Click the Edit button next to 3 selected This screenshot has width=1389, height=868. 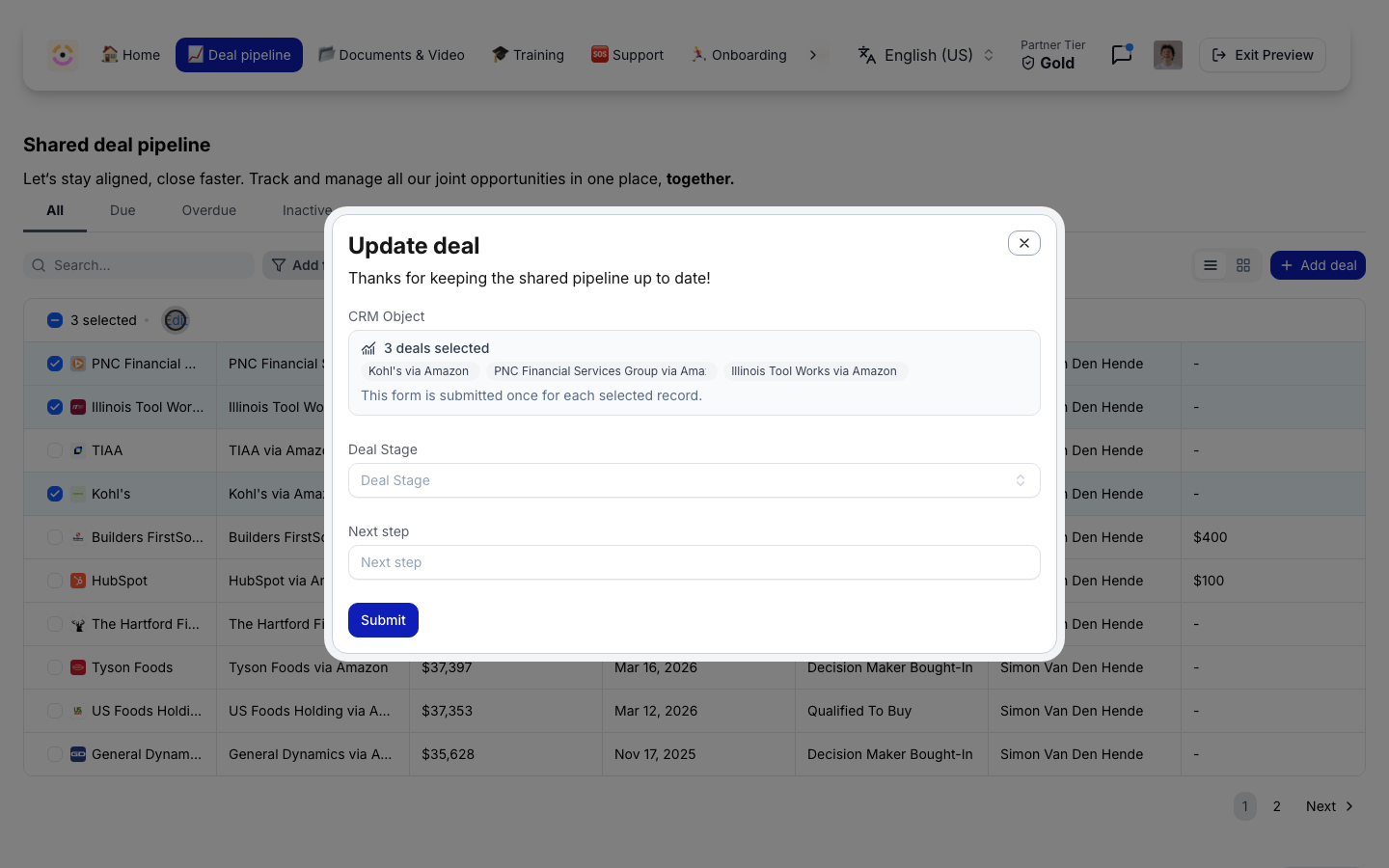176,320
